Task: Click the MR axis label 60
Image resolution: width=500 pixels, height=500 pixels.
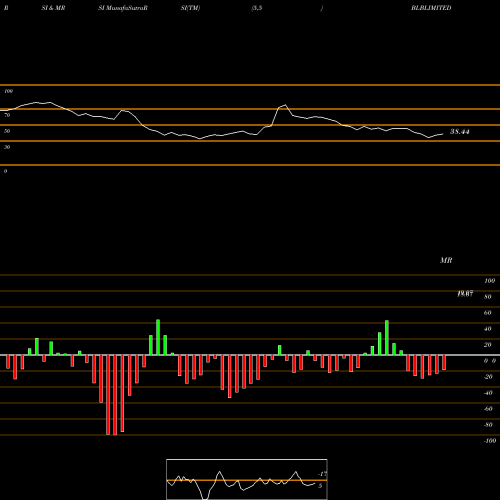Action: point(488,313)
